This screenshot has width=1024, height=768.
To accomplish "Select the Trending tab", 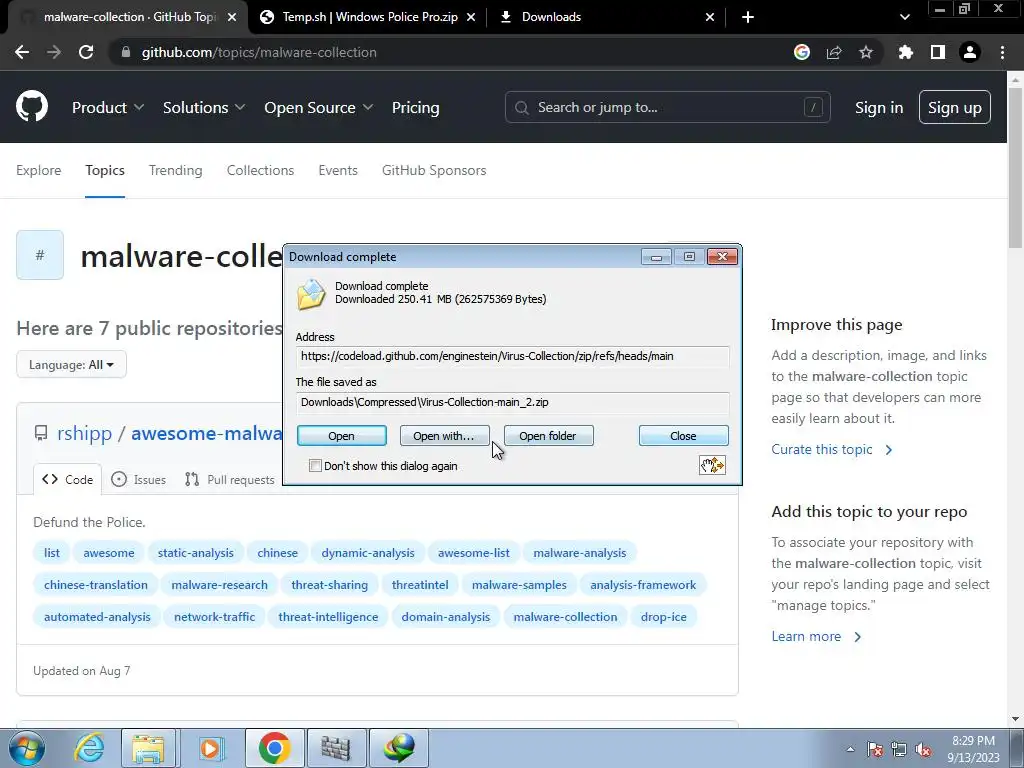I will coord(176,170).
